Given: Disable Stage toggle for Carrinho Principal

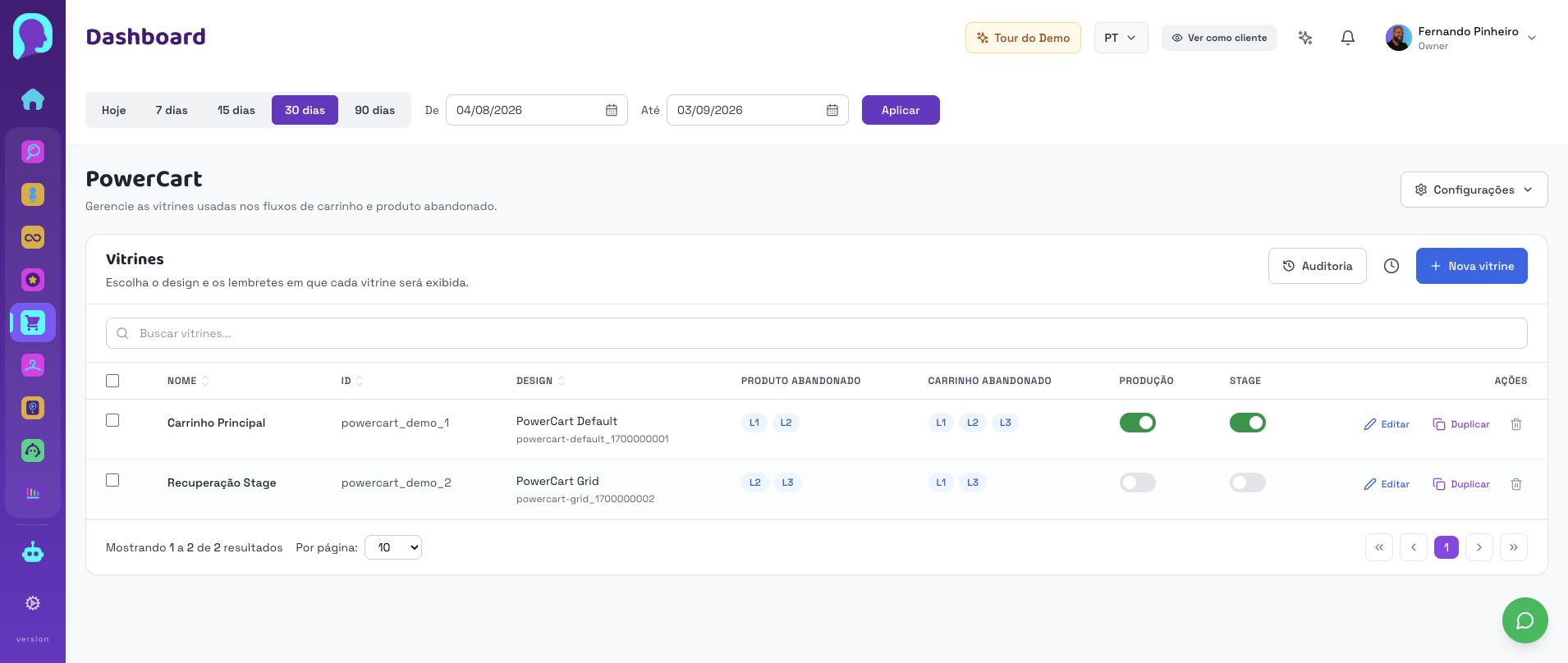Looking at the screenshot, I should click(1248, 423).
